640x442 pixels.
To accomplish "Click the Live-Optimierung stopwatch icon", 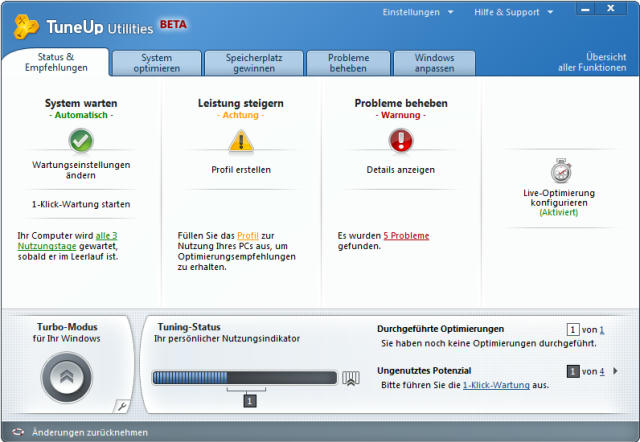I will (x=561, y=171).
